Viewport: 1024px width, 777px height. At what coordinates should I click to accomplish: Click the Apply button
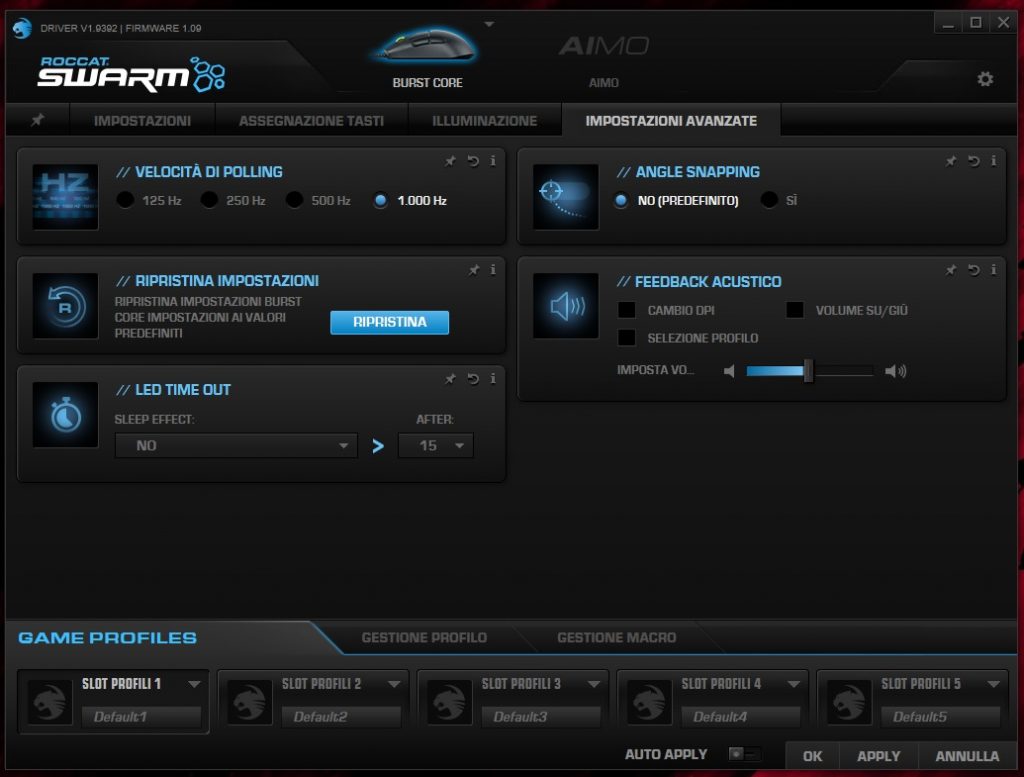click(x=878, y=756)
